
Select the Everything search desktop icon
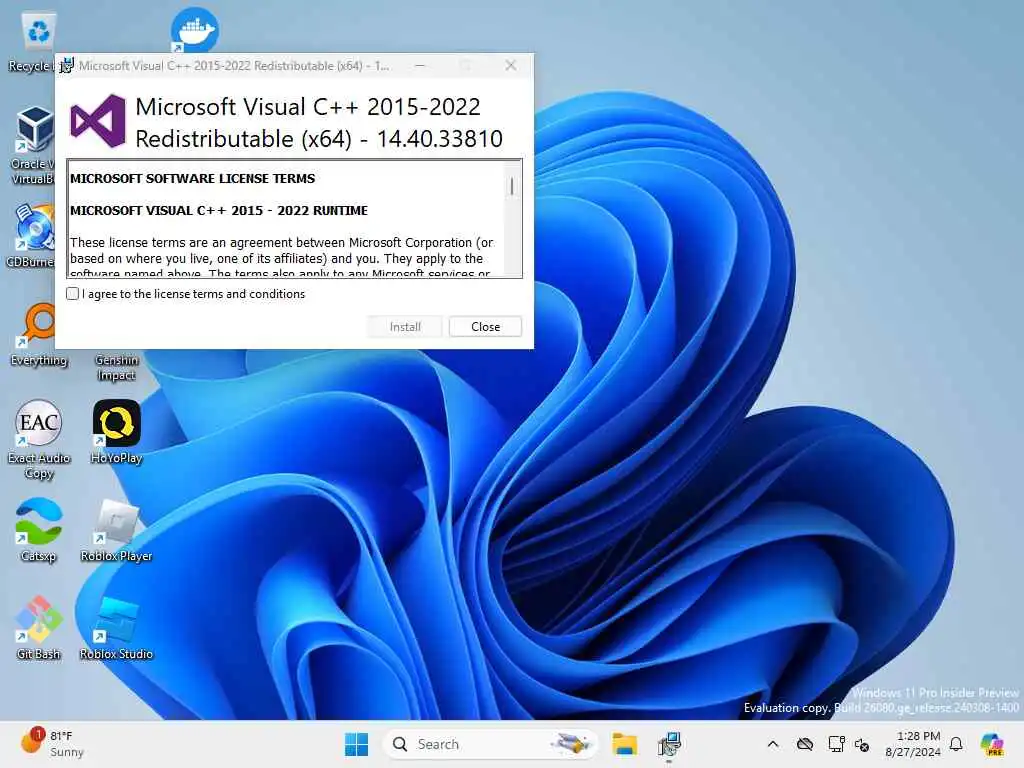coord(39,334)
